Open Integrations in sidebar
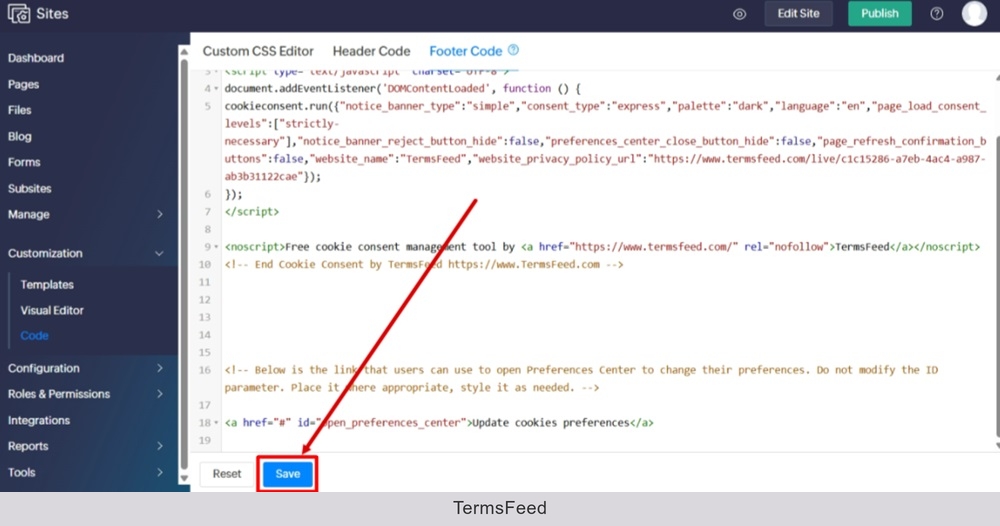This screenshot has height=526, width=1000. pyautogui.click(x=39, y=421)
